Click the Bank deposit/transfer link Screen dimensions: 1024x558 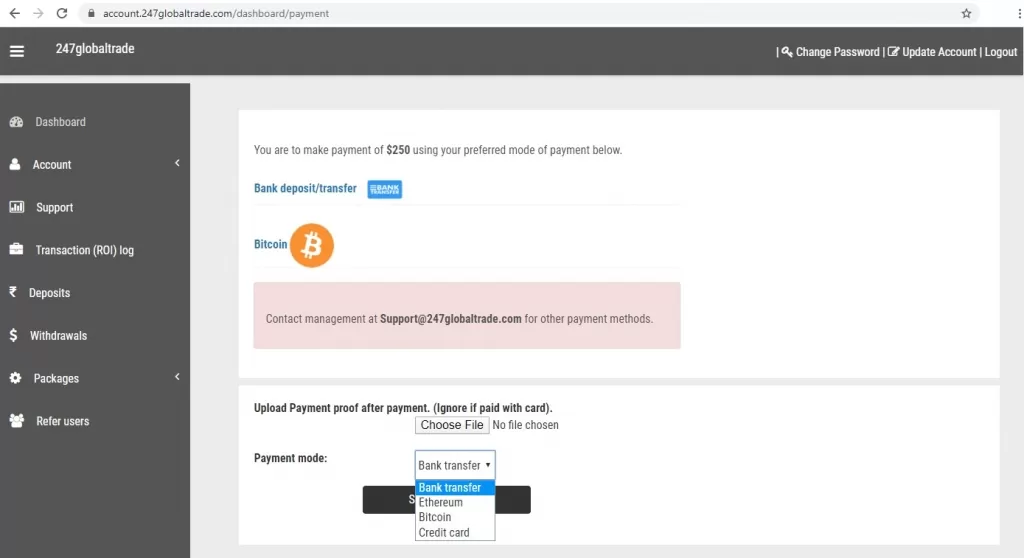(305, 188)
